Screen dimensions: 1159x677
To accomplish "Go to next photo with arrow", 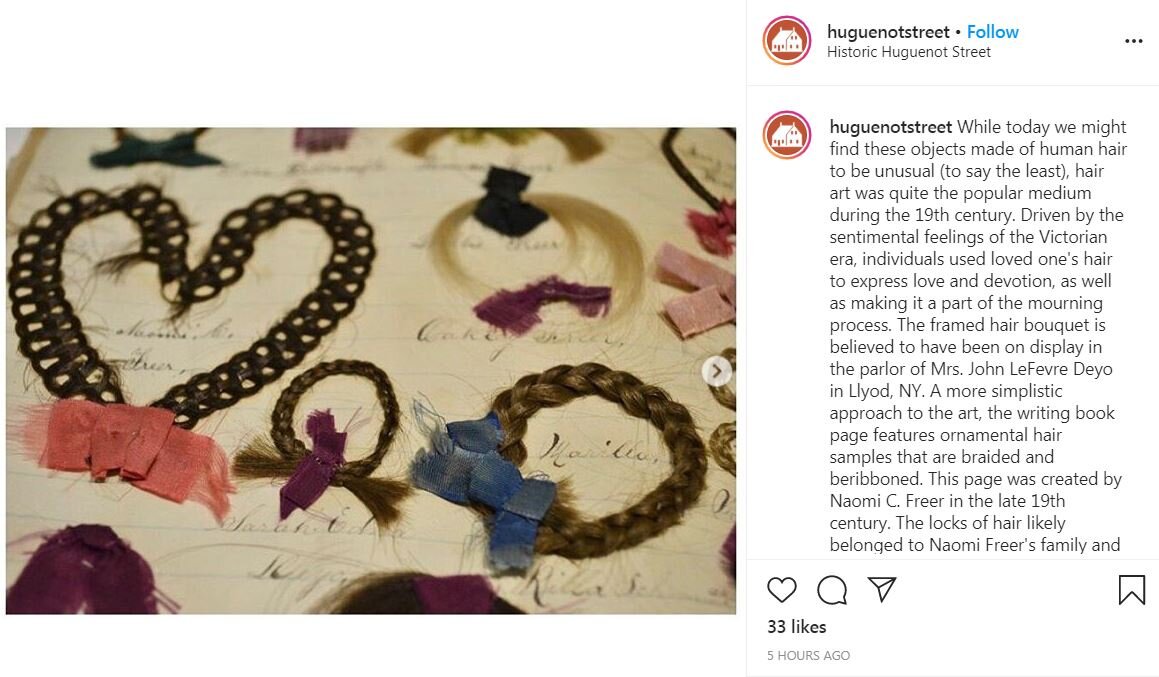I will 716,371.
